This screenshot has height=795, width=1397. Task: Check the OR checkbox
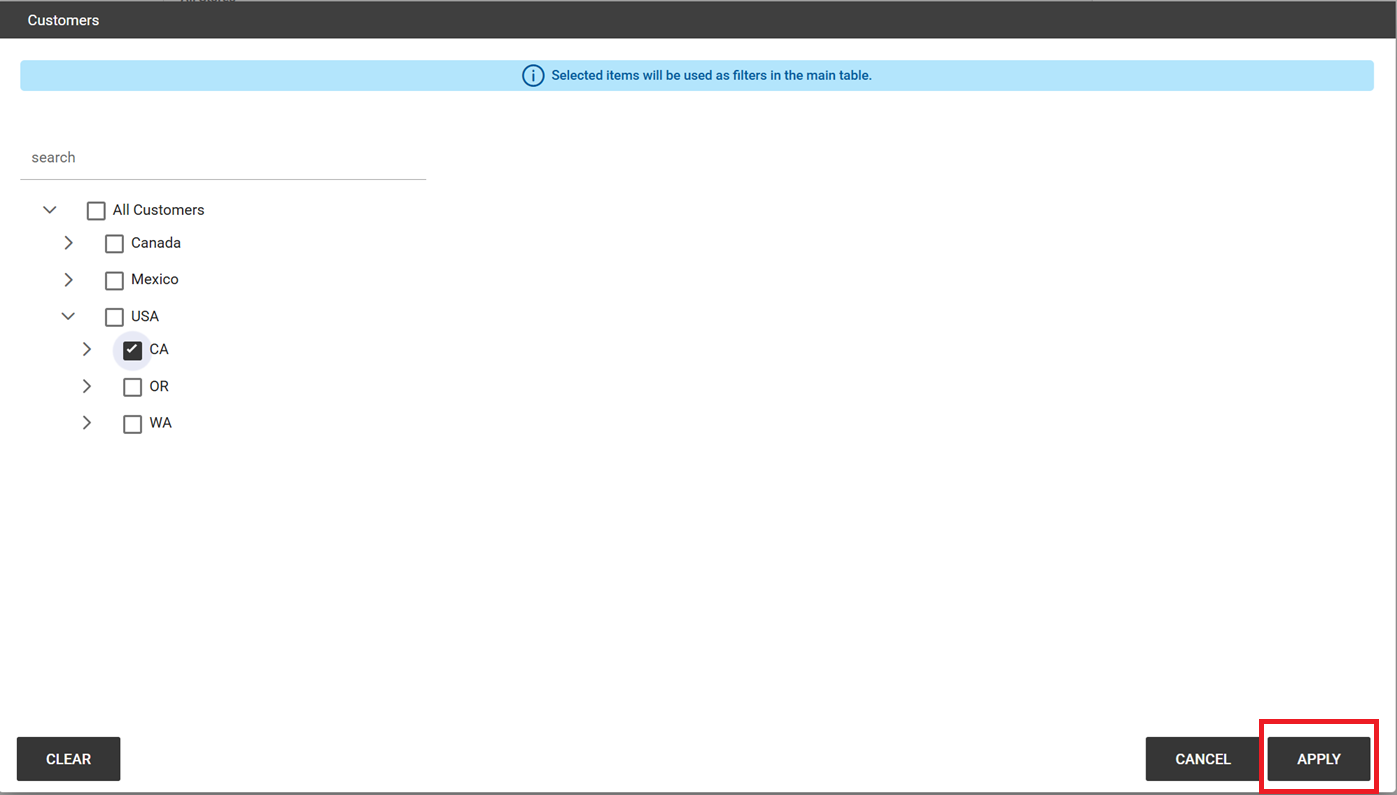point(132,387)
